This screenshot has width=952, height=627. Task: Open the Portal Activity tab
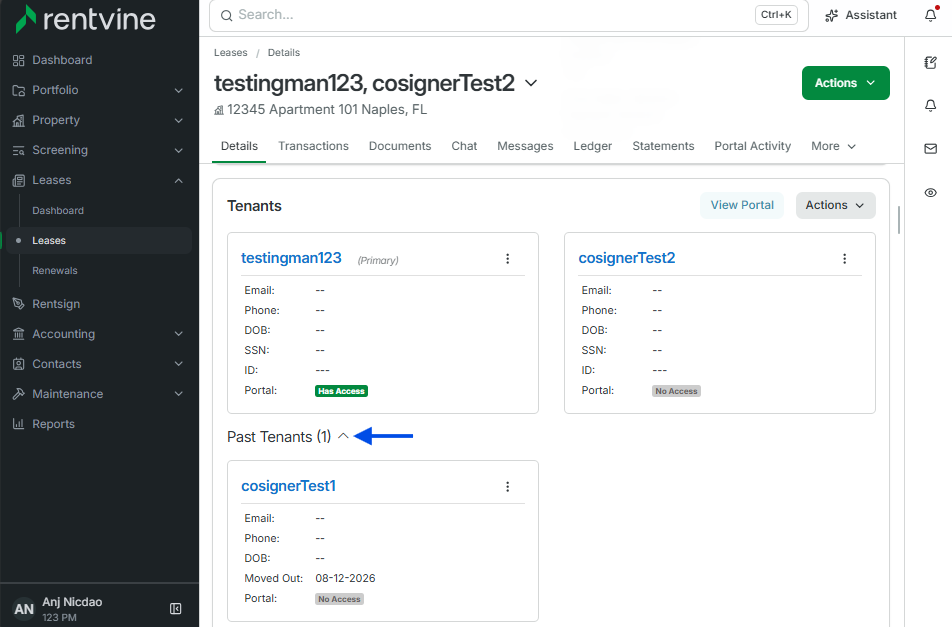753,146
